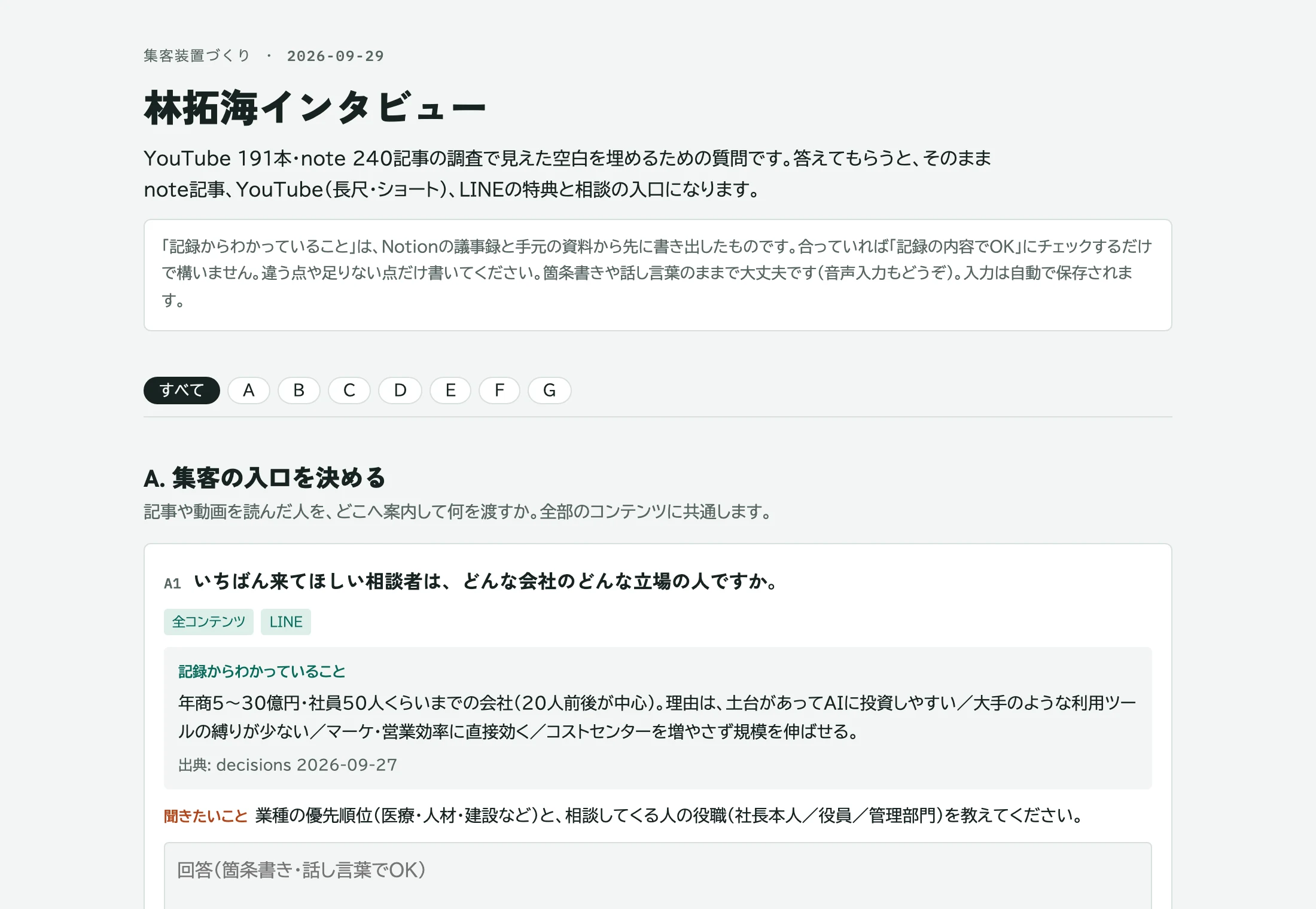Click the 記録からわかっていること label
Screen dimensions: 1316x909
[x=262, y=671]
